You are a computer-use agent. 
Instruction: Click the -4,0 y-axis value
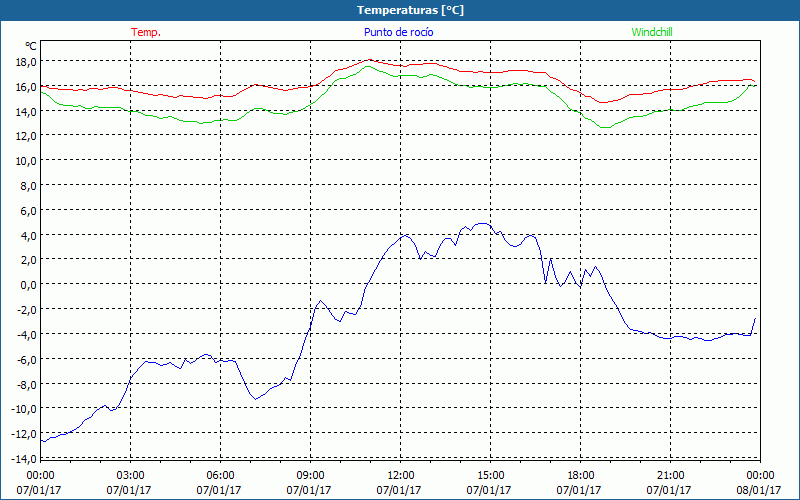[x=27, y=334]
